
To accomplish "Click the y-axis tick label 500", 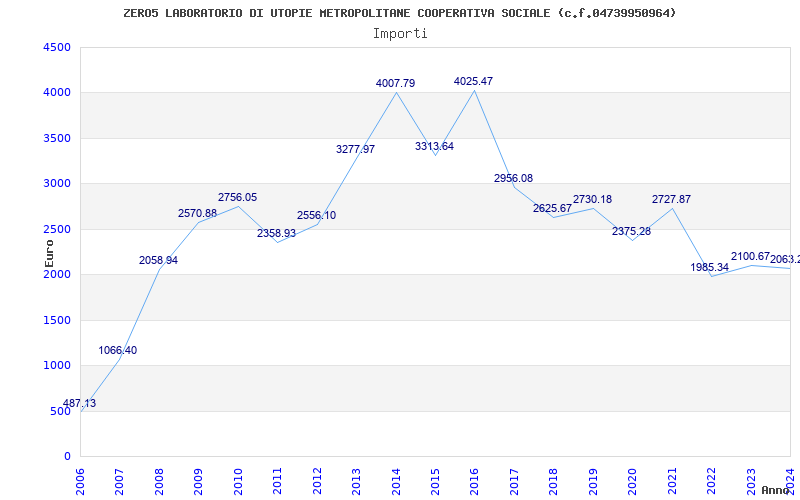I will pyautogui.click(x=60, y=411).
